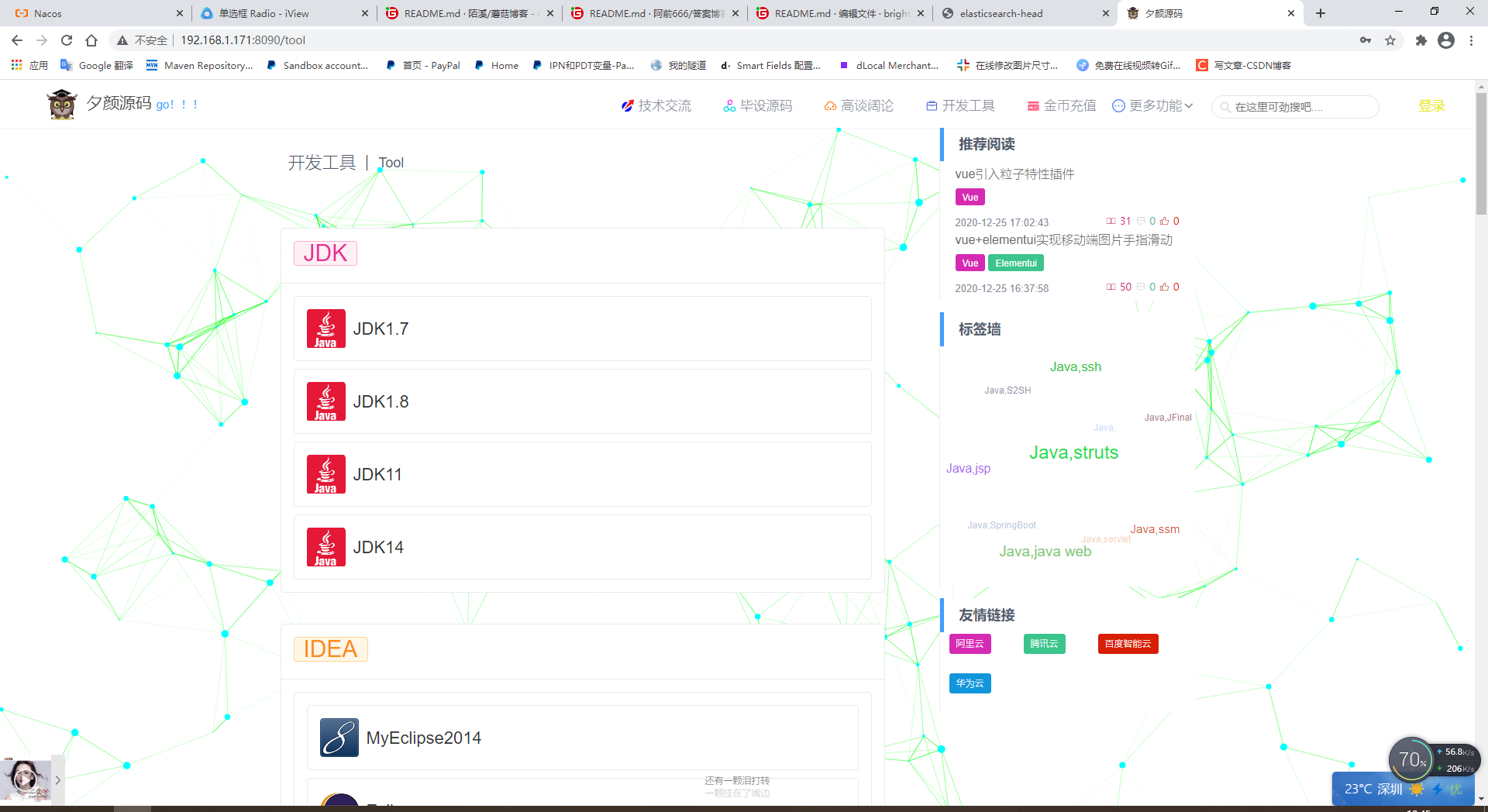
Task: Click the address bar URL
Action: point(243,40)
